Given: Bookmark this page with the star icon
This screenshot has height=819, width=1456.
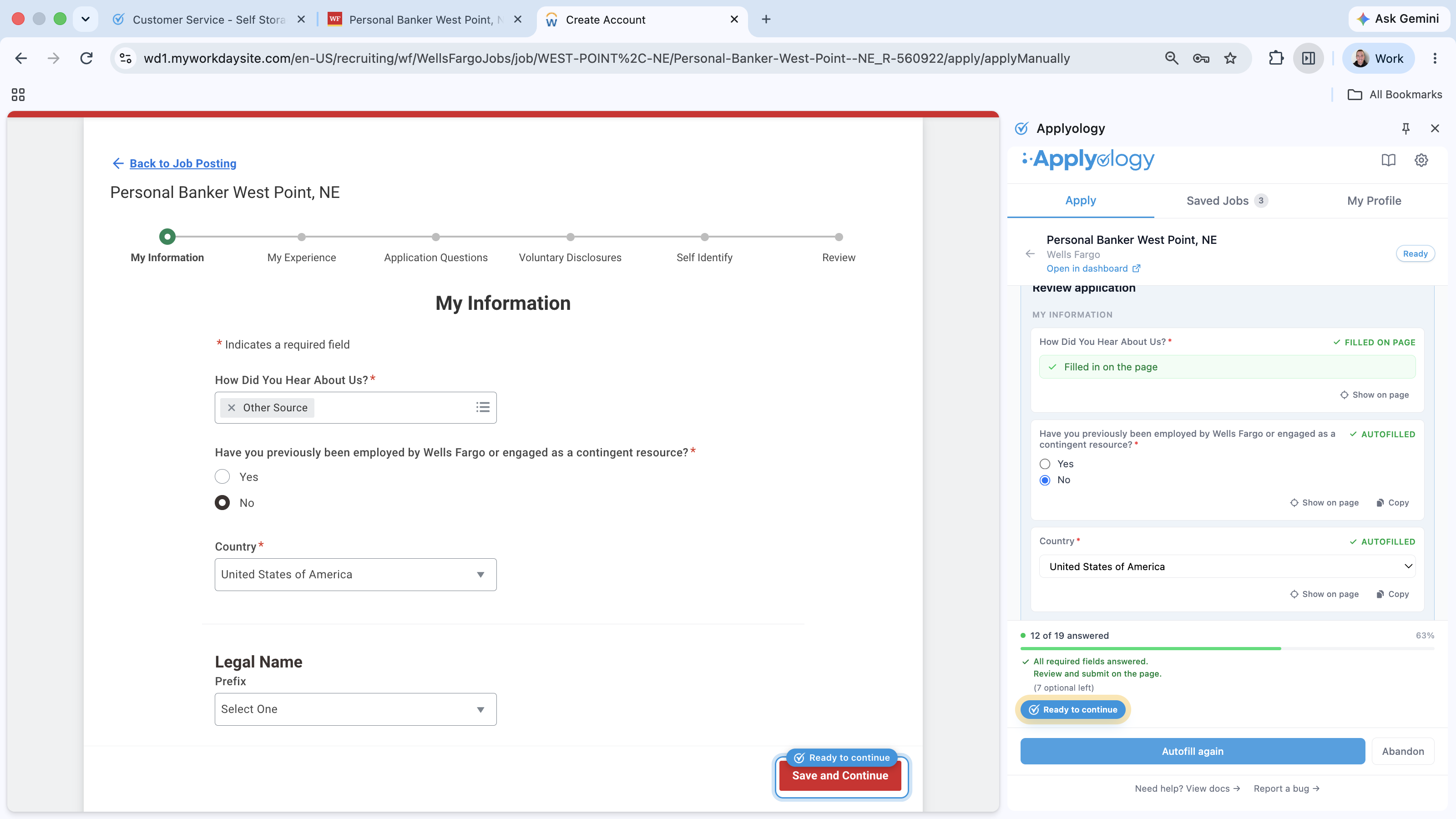Looking at the screenshot, I should pos(1230,58).
